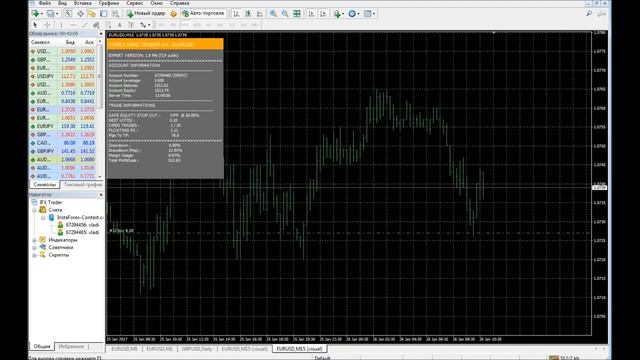
Task: Open the Strategy Tester toolbar icon
Action: [x=116, y=13]
